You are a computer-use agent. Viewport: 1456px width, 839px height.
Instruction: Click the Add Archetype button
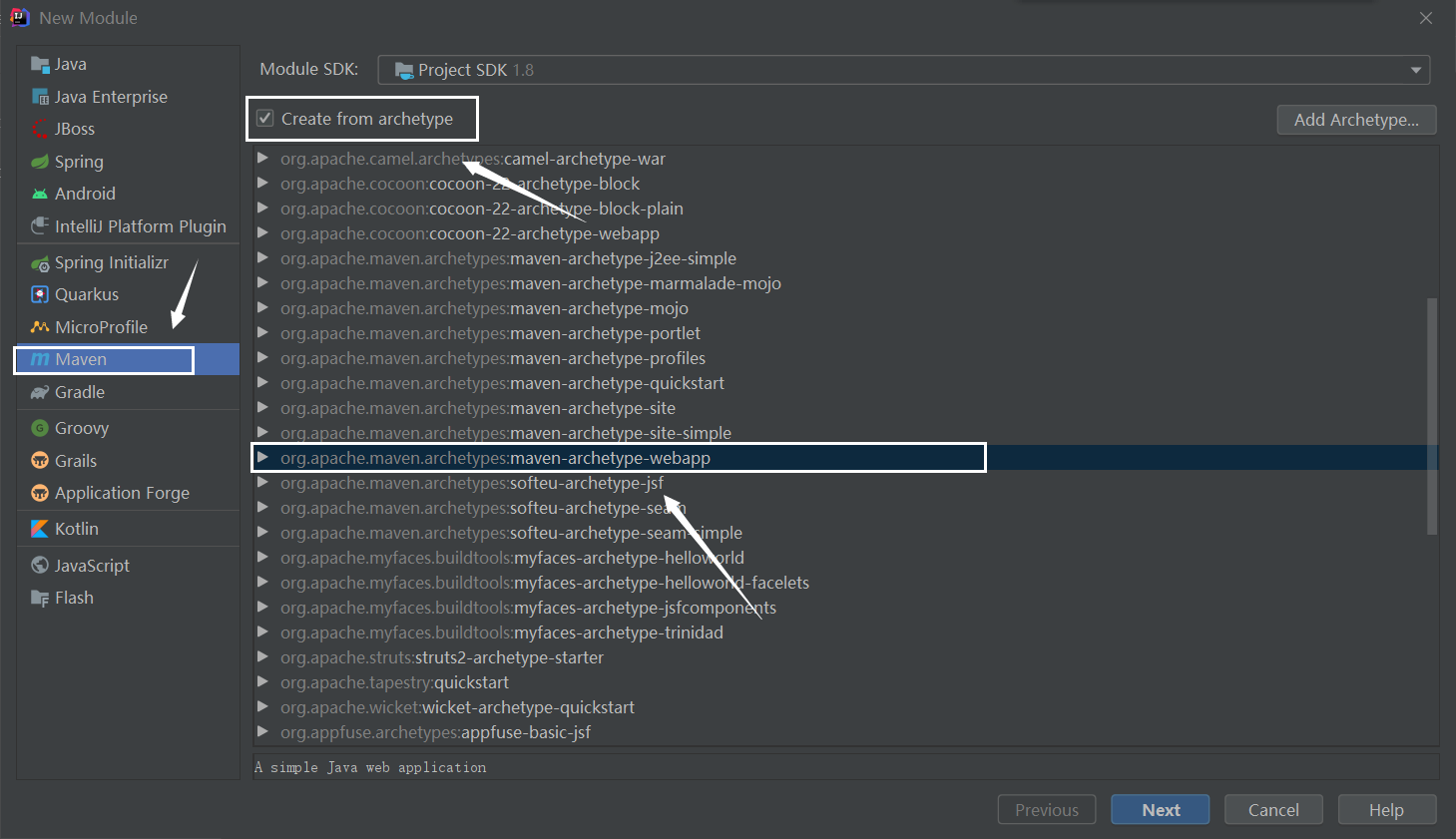point(1356,120)
